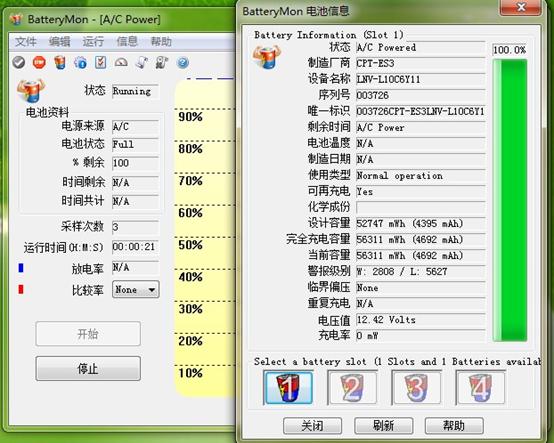Click the grey checkmark start icon in toolbar

pos(19,63)
